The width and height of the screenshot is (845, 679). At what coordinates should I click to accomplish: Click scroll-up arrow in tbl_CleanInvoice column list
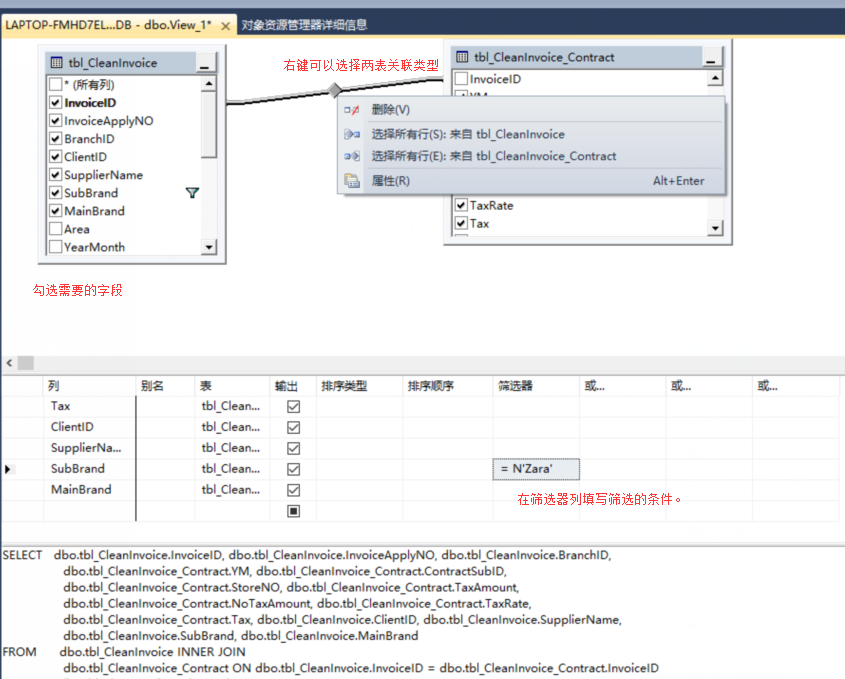(x=209, y=84)
